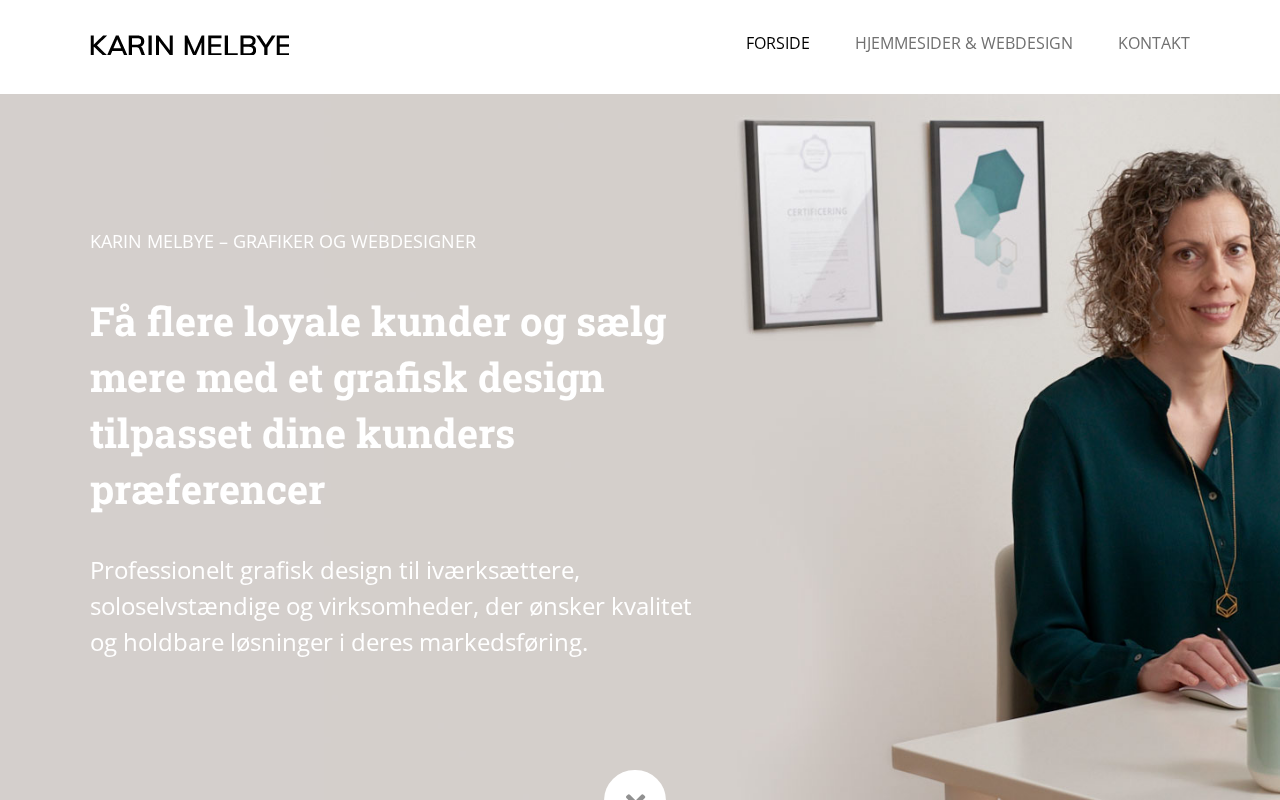Image resolution: width=1280 pixels, height=800 pixels.
Task: Click the 'Professionelt grafisk design' paragraph
Action: [x=391, y=606]
